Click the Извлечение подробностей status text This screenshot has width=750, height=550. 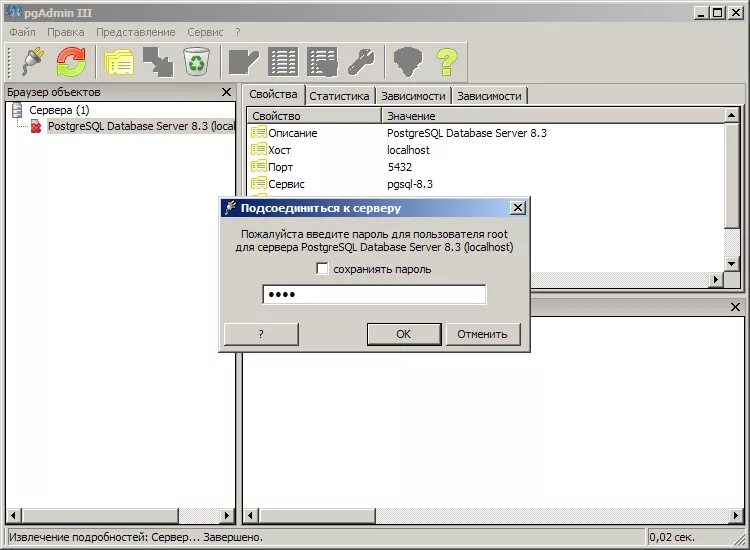135,537
